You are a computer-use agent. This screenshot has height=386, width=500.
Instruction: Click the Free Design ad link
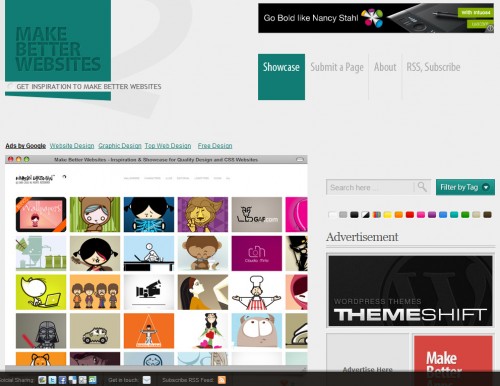click(x=215, y=146)
